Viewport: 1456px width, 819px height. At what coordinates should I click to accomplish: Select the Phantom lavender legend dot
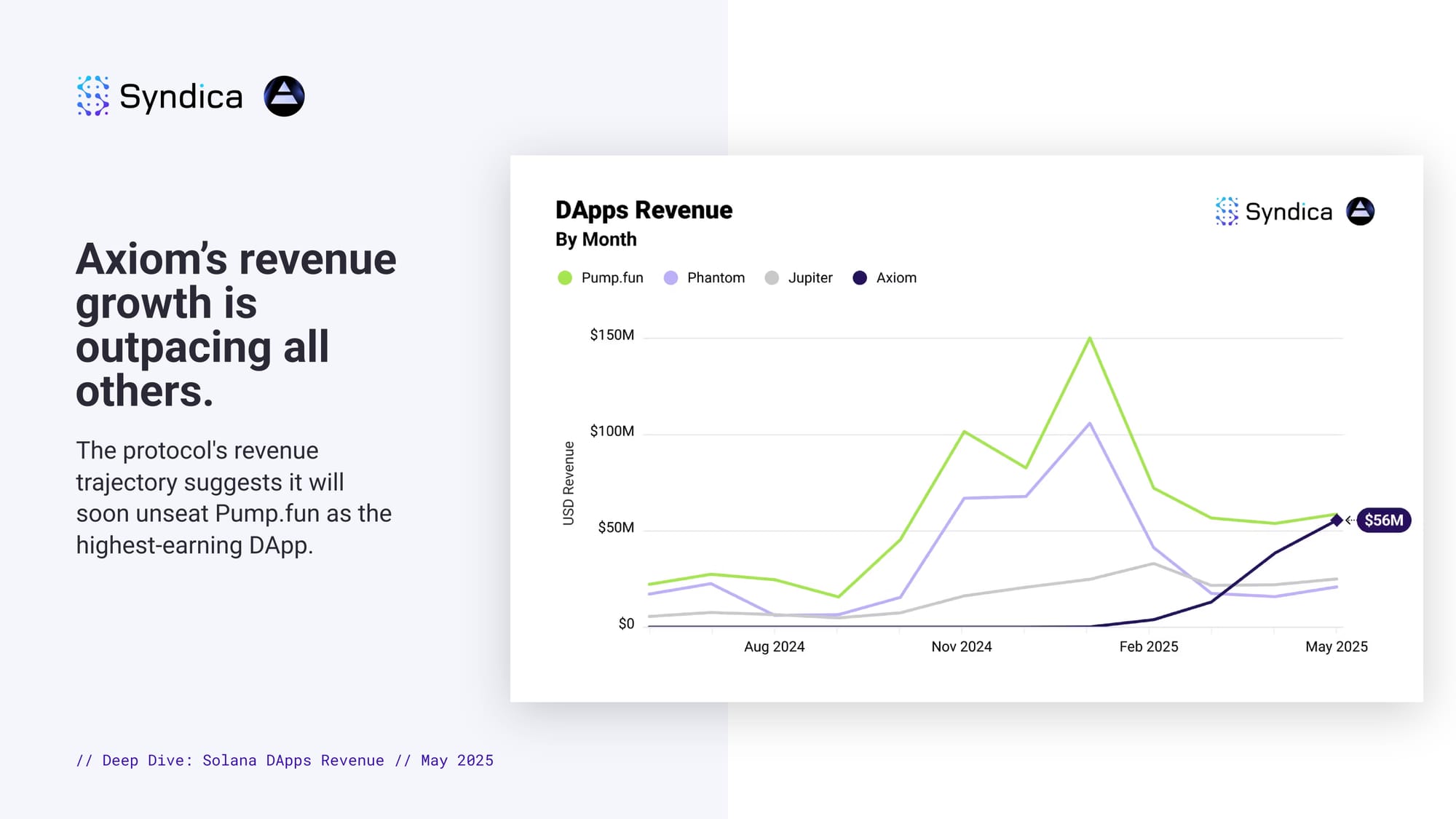pos(670,278)
